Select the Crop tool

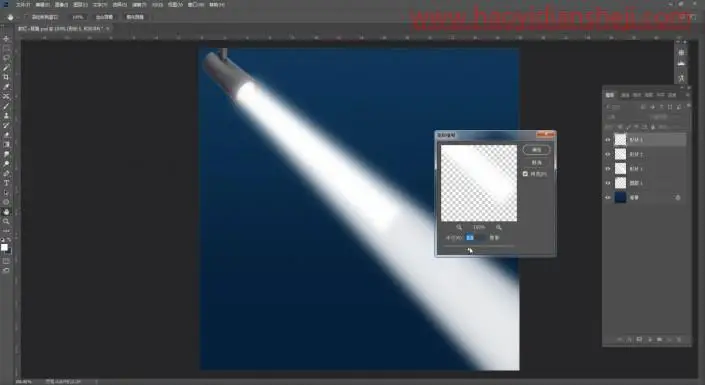click(x=6, y=77)
